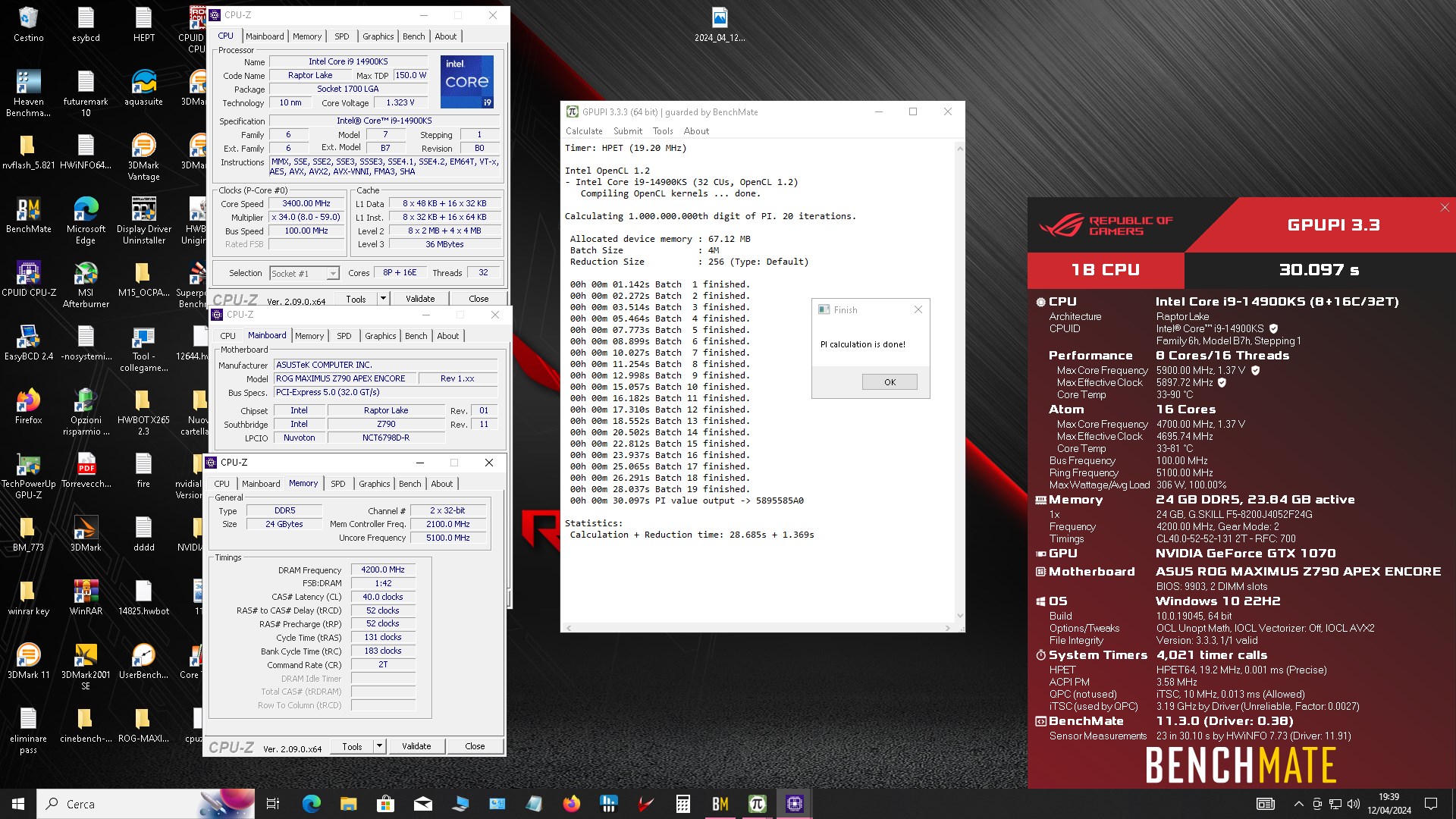The width and height of the screenshot is (1456, 819).
Task: Select the 2024_04_12 image file on desktop
Action: [720, 24]
